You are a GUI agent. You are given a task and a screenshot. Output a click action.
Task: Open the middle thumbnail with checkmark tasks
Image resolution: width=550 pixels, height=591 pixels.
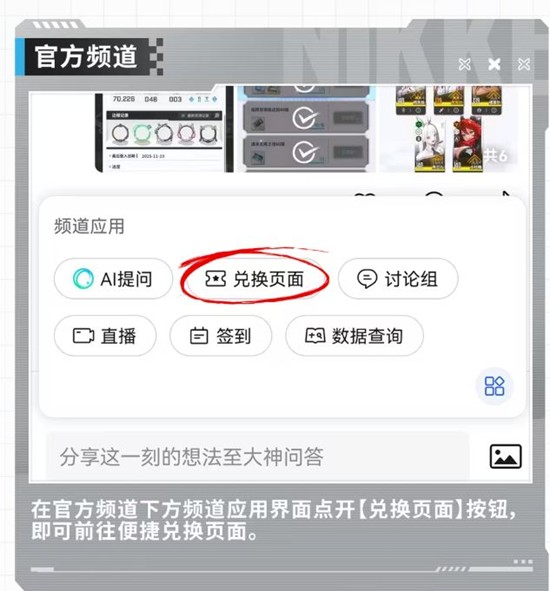click(x=306, y=129)
